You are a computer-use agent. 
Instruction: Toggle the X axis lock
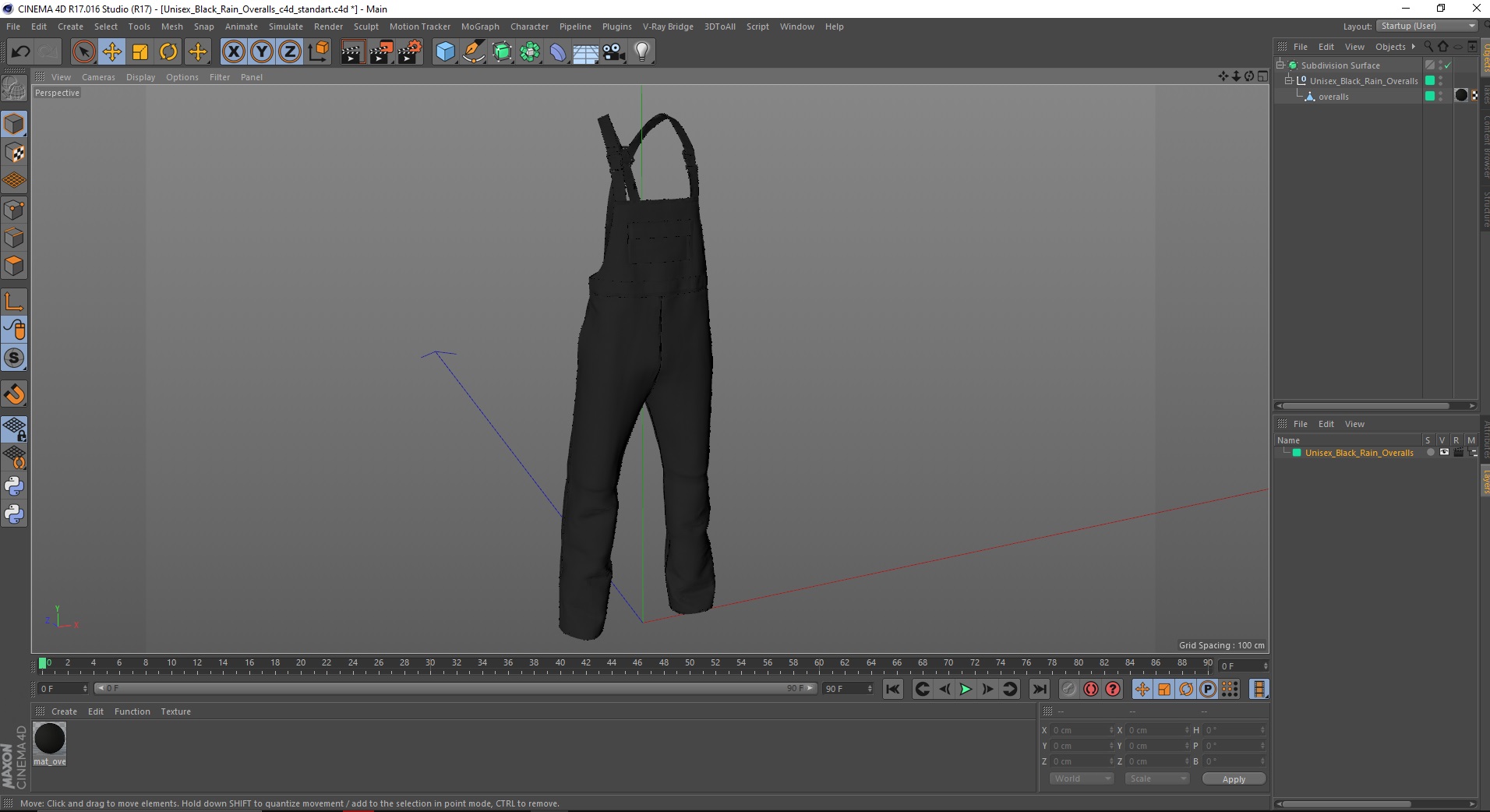233,52
